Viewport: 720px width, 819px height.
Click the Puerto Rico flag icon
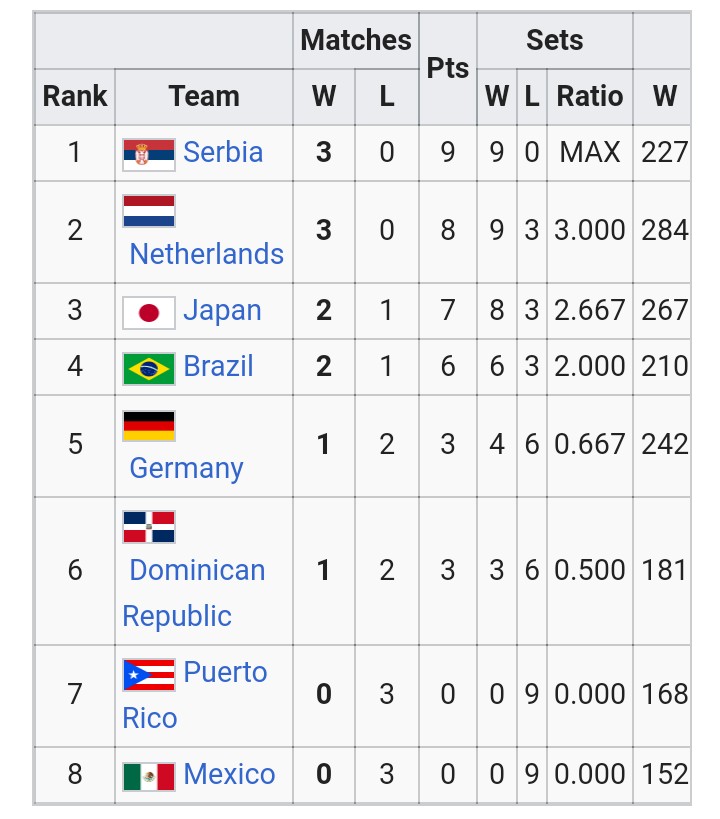(x=149, y=675)
